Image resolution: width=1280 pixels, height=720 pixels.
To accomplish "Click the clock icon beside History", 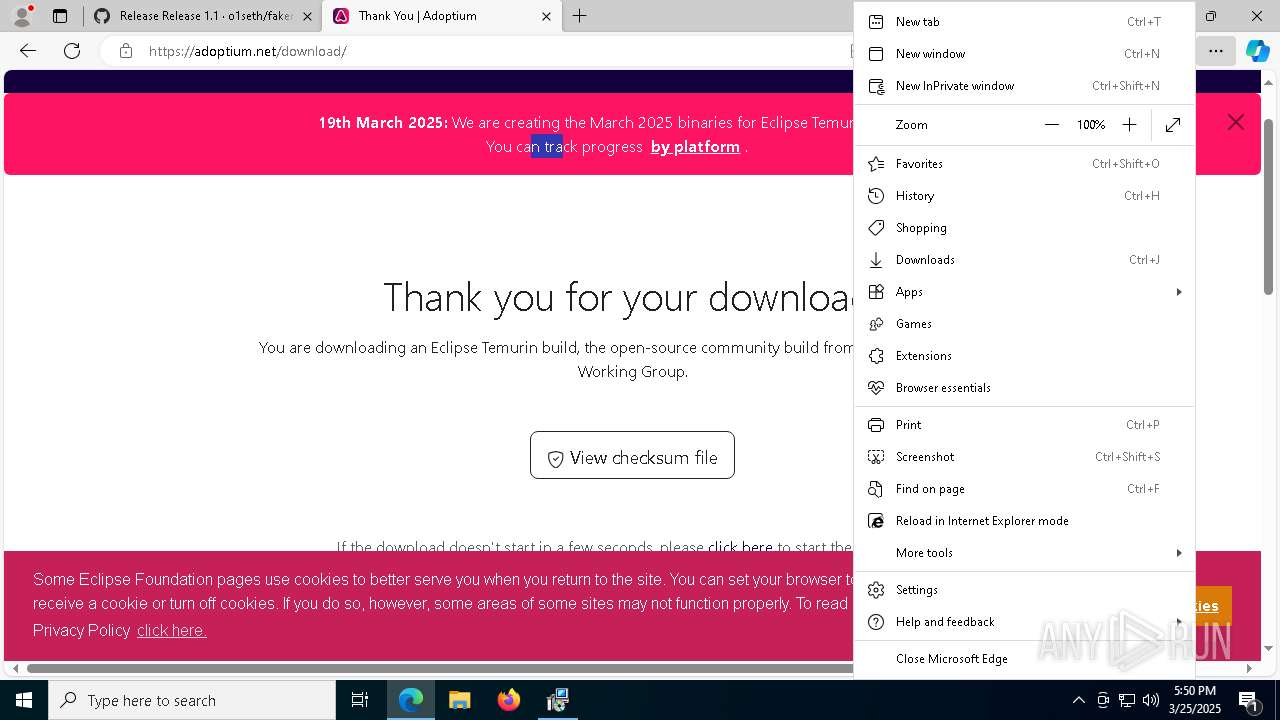I will click(x=876, y=196).
